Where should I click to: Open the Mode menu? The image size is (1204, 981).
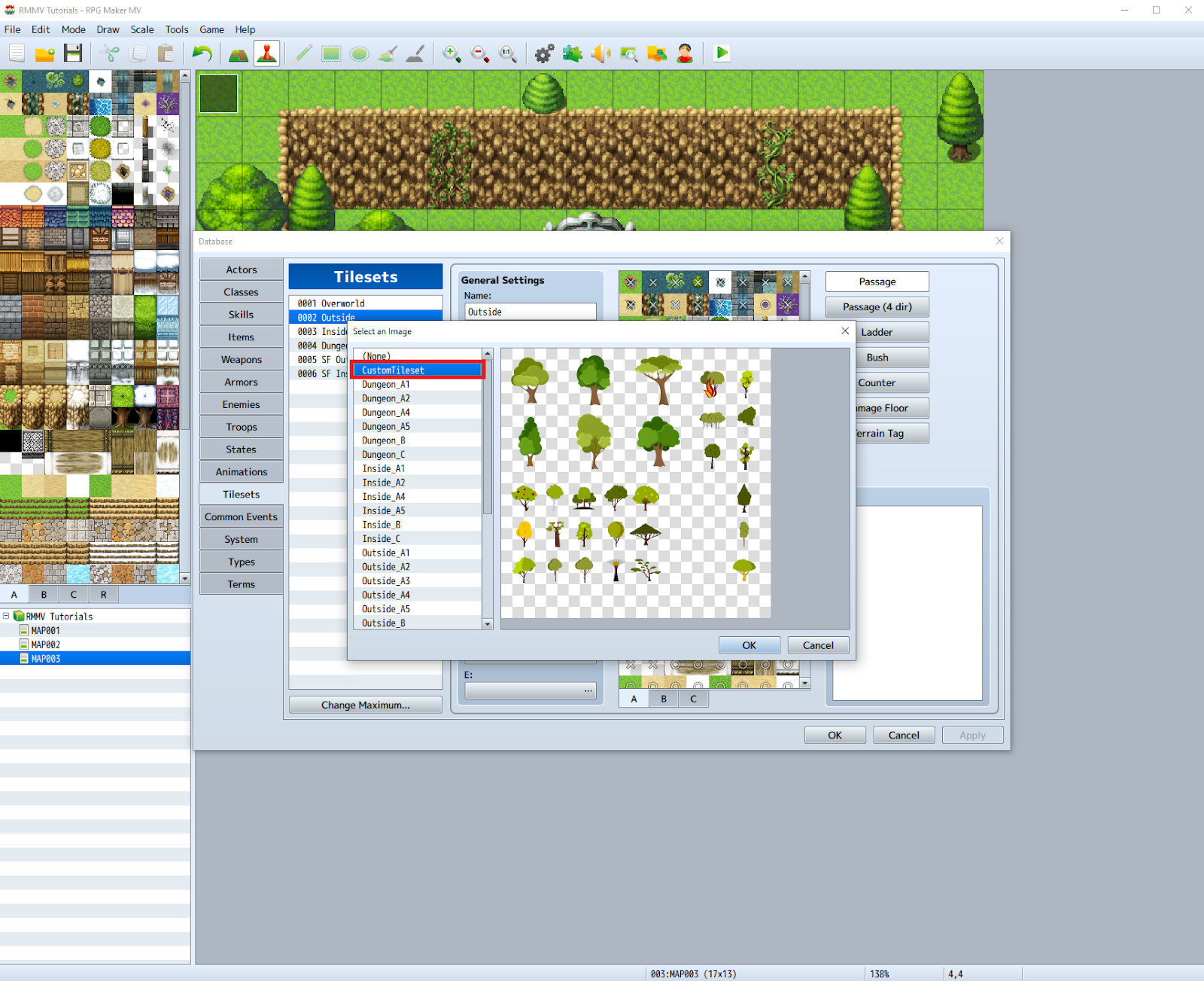point(74,29)
